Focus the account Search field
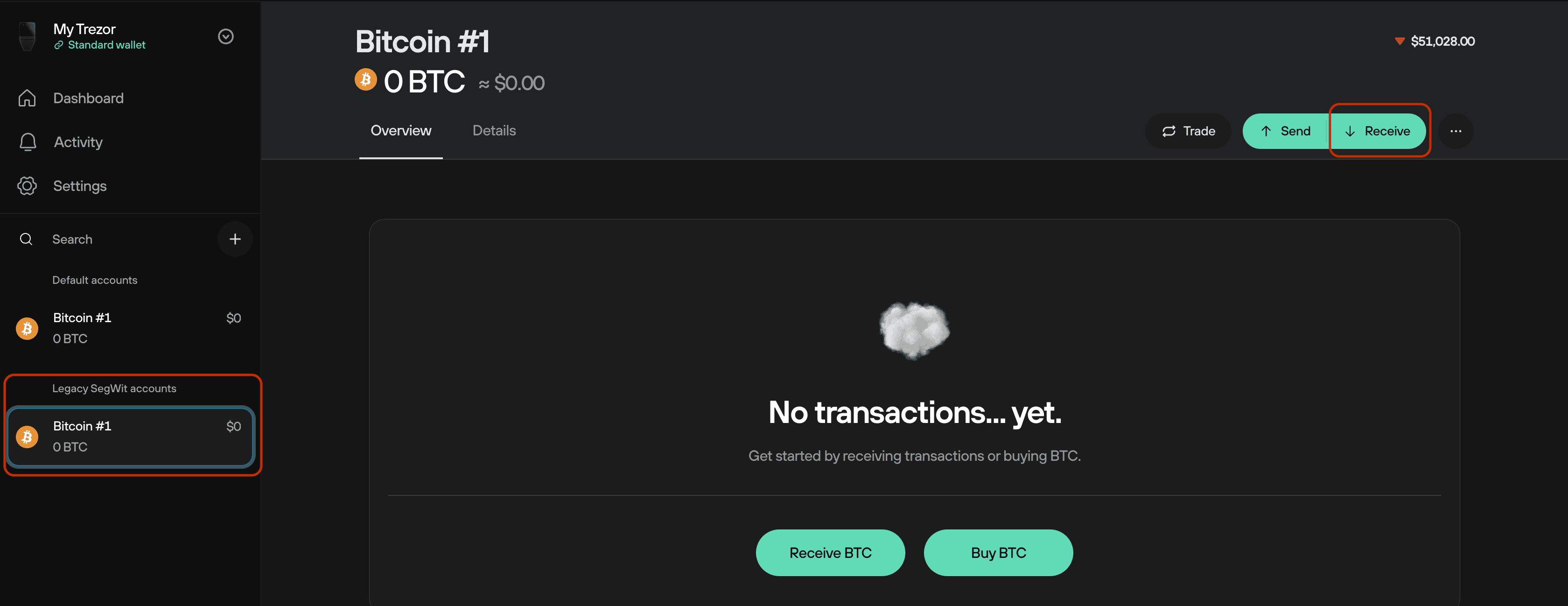 coord(116,240)
